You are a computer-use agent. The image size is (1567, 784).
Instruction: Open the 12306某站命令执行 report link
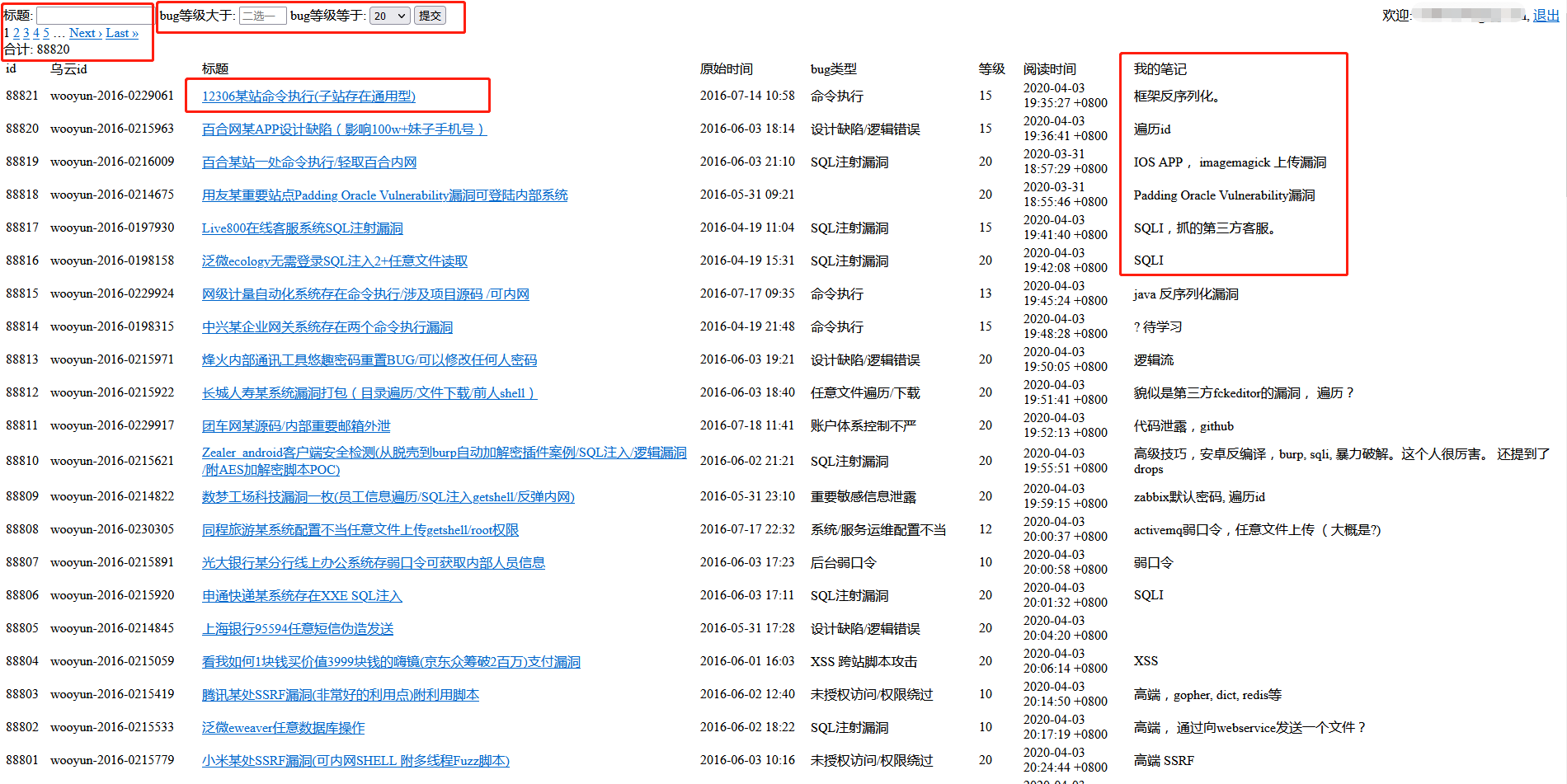coord(308,96)
